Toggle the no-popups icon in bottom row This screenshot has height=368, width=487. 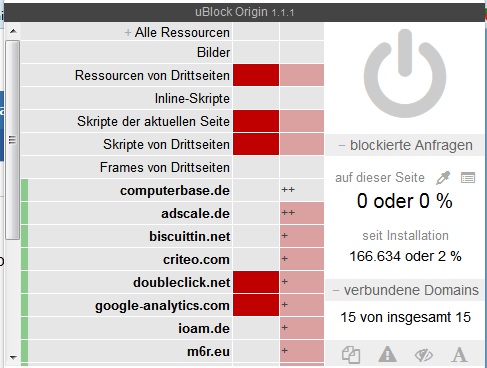point(351,354)
